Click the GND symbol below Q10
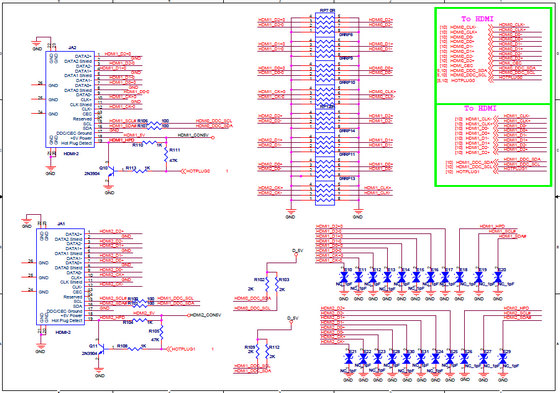The height and width of the screenshot is (393, 560). 109,189
